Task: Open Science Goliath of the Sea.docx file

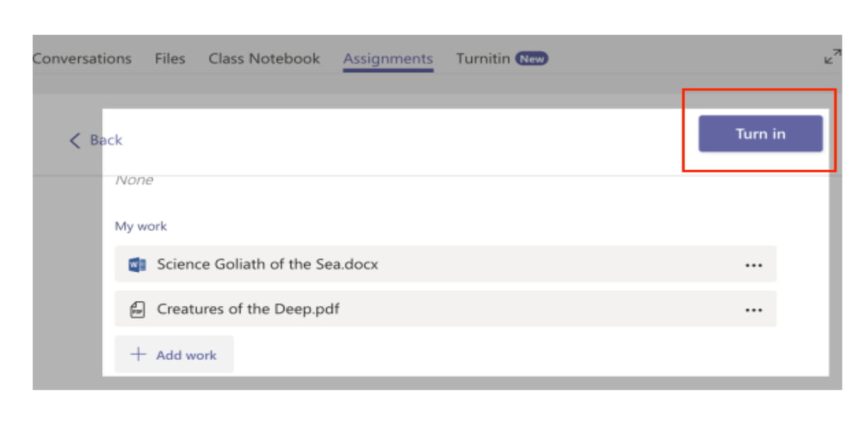Action: pyautogui.click(x=267, y=265)
